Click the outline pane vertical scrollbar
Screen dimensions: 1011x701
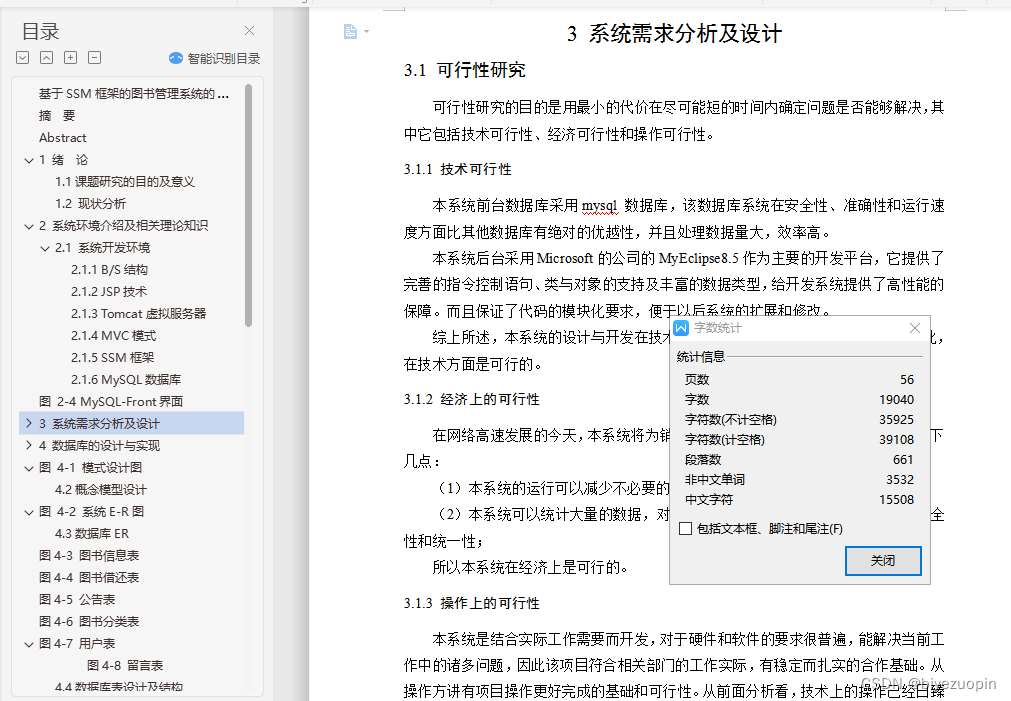pyautogui.click(x=248, y=205)
